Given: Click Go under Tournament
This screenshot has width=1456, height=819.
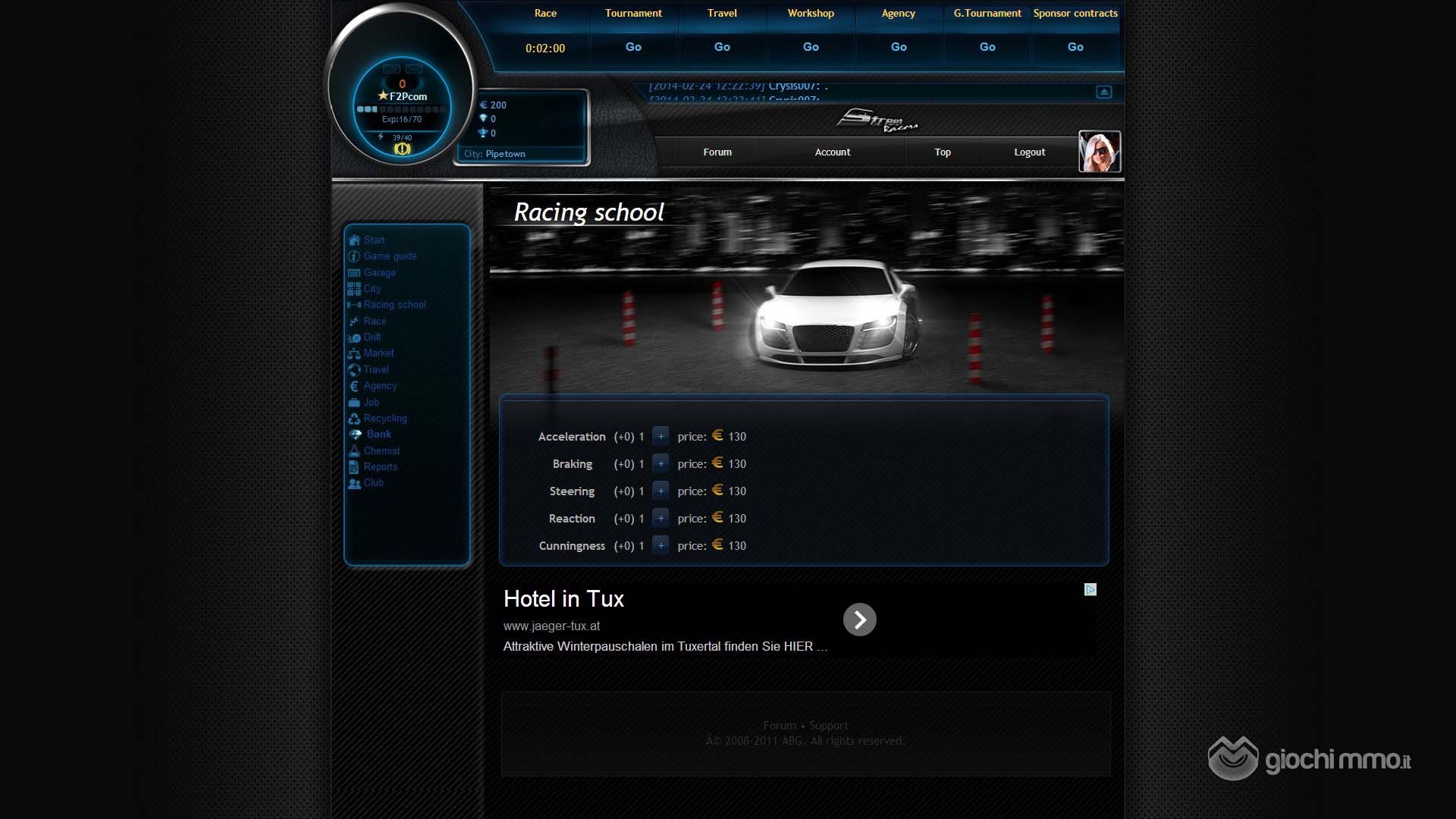Looking at the screenshot, I should pyautogui.click(x=633, y=47).
